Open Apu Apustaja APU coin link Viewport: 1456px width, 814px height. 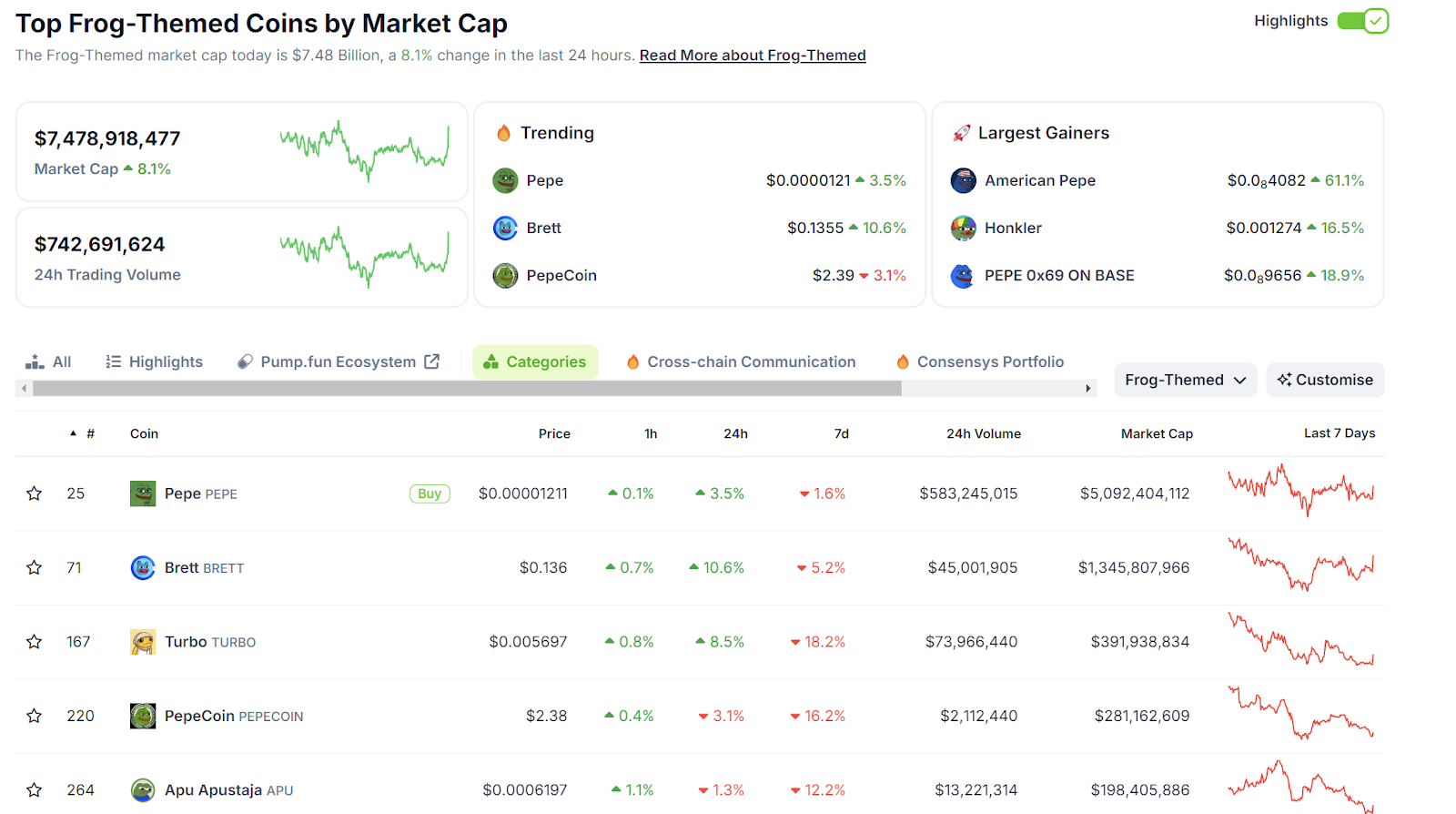[228, 790]
